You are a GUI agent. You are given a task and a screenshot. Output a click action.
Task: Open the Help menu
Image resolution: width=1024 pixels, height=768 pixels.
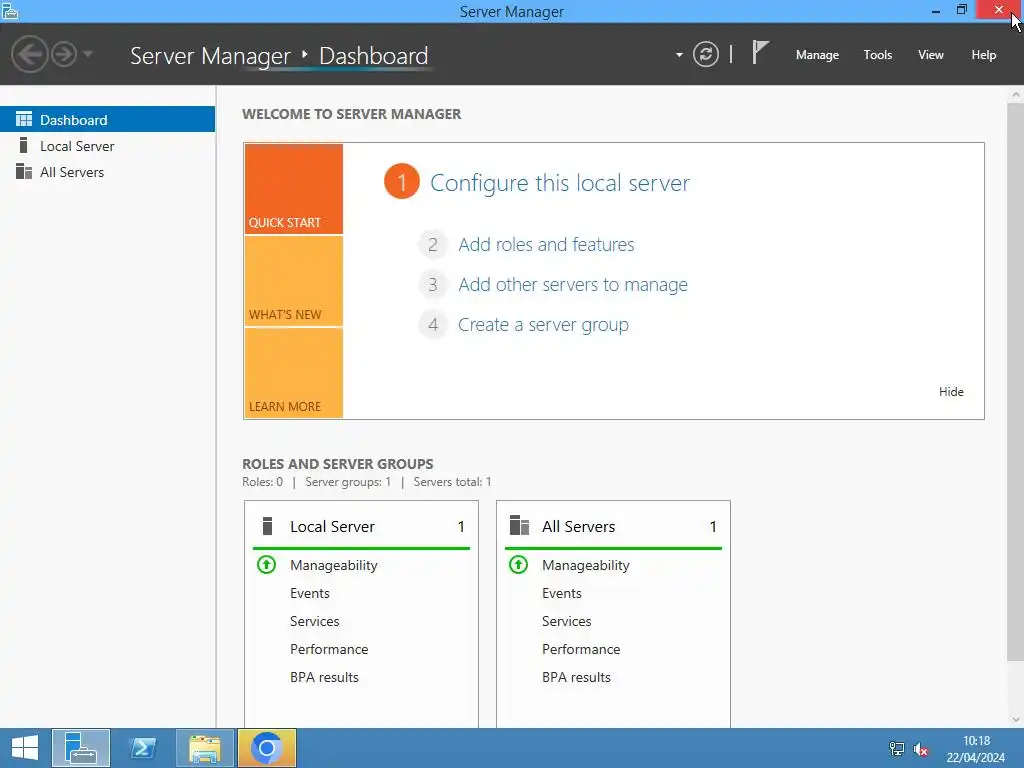pos(984,55)
